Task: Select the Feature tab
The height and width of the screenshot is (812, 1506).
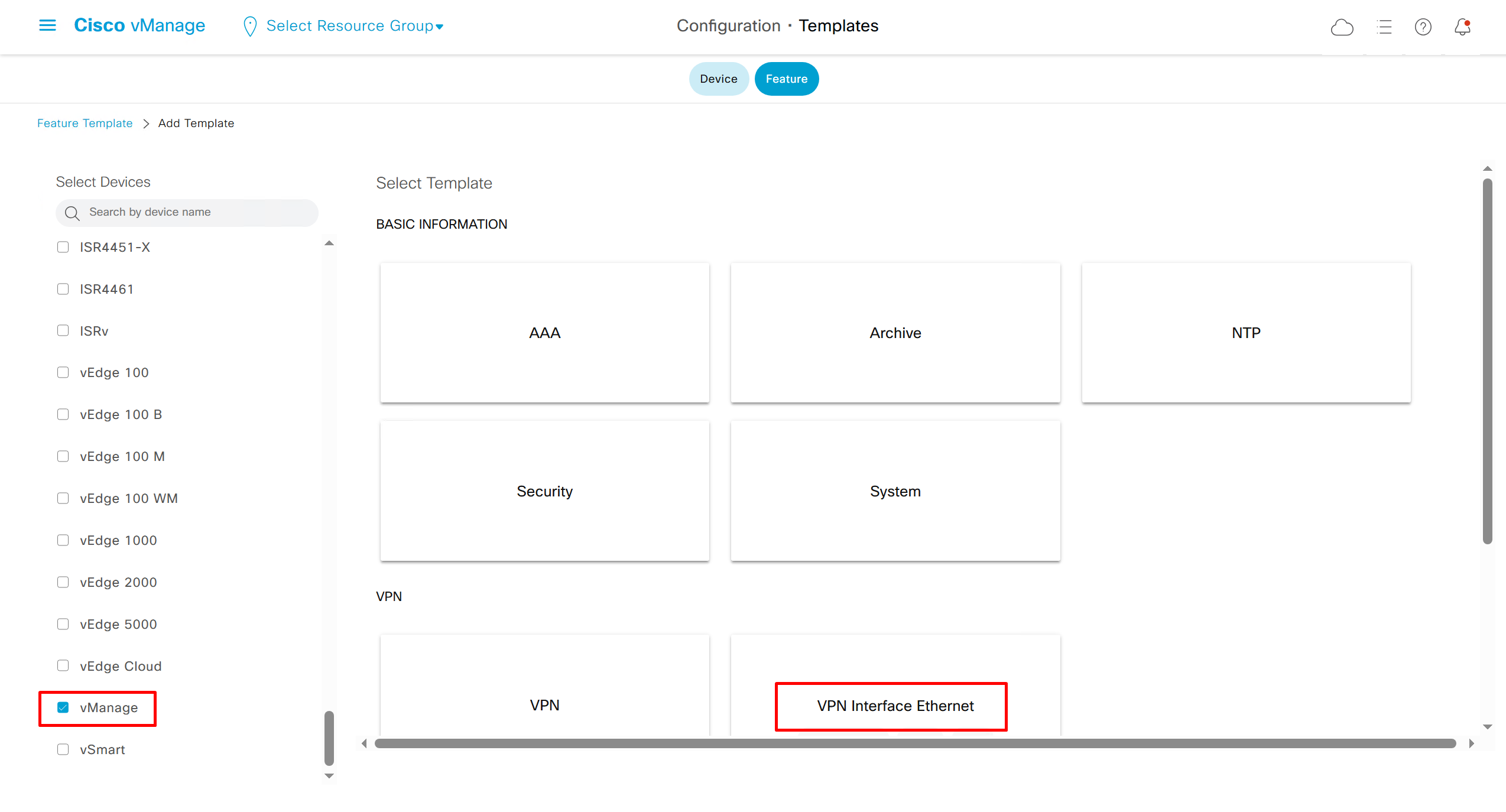Action: coord(786,79)
